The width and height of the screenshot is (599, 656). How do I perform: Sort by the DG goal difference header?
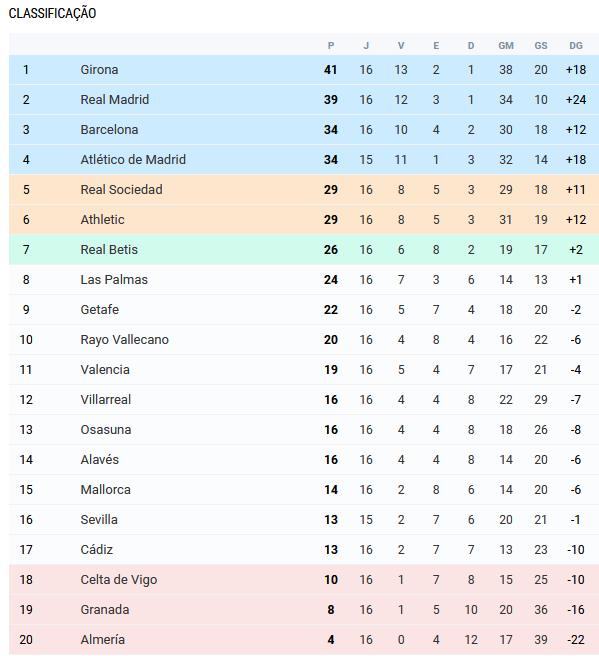tap(576, 46)
